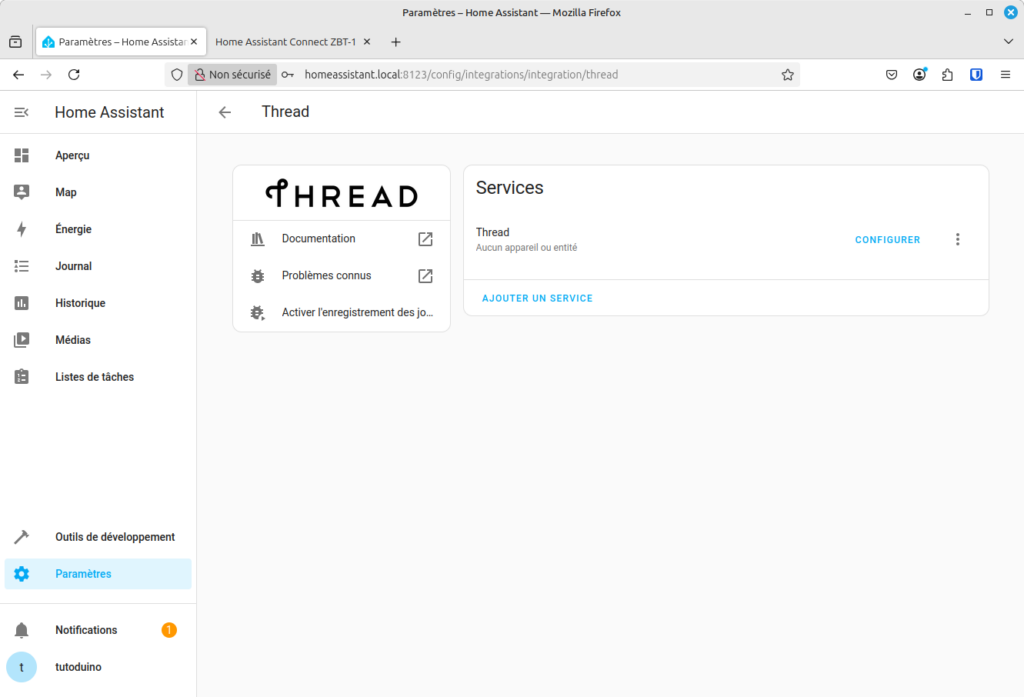The height and width of the screenshot is (697, 1024).
Task: Reload the page in Firefox
Action: pyautogui.click(x=74, y=74)
